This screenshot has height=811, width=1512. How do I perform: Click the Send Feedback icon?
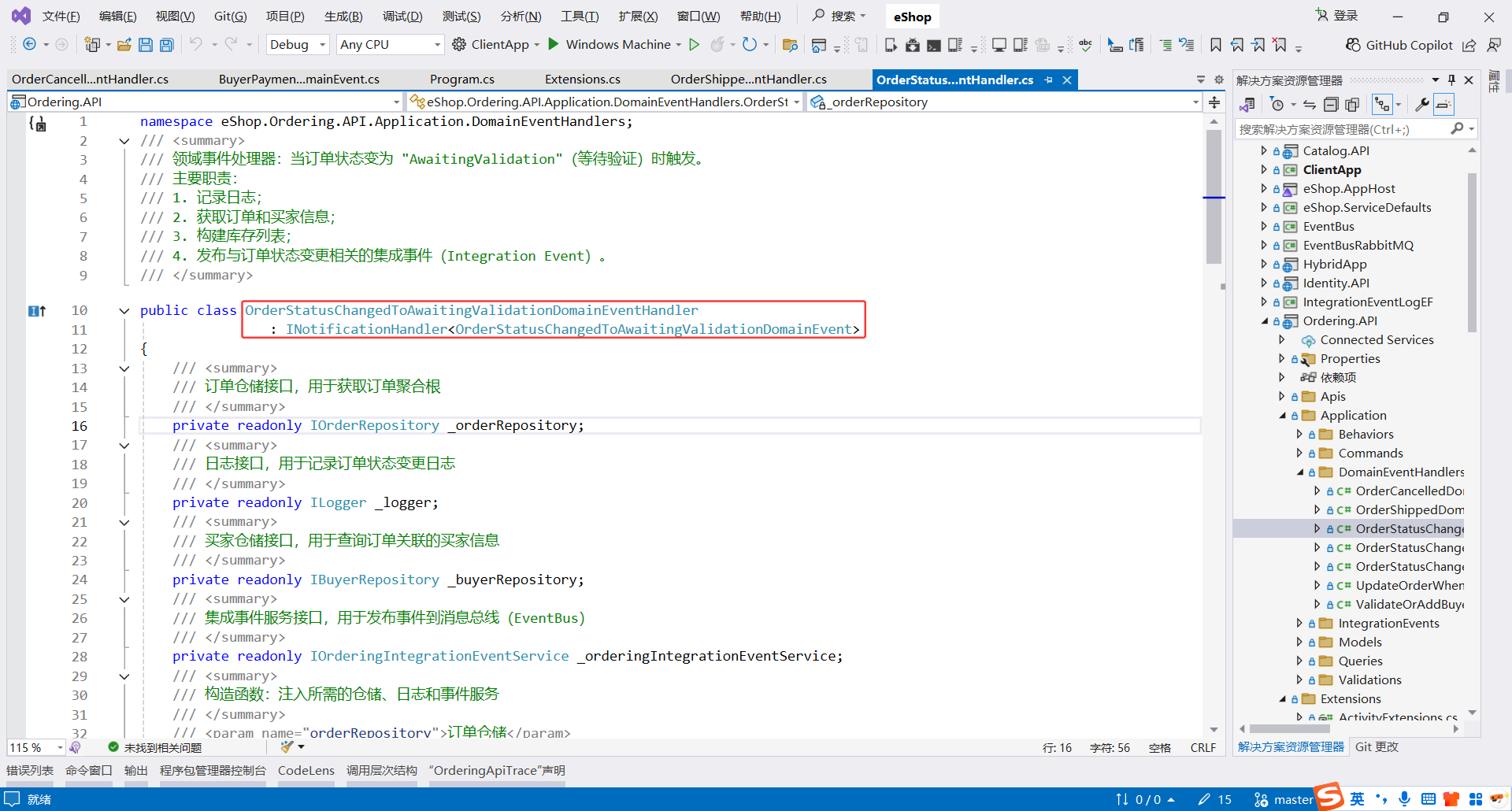1494,45
